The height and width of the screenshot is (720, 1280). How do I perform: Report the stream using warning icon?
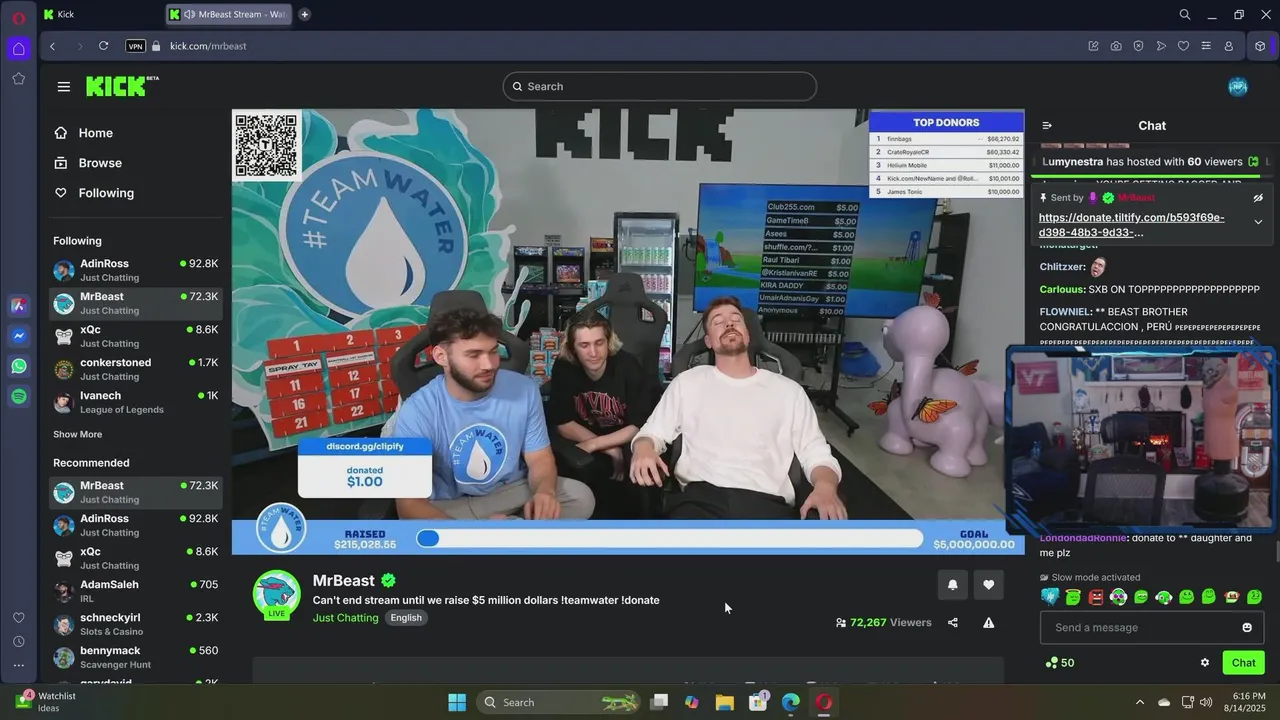(989, 622)
